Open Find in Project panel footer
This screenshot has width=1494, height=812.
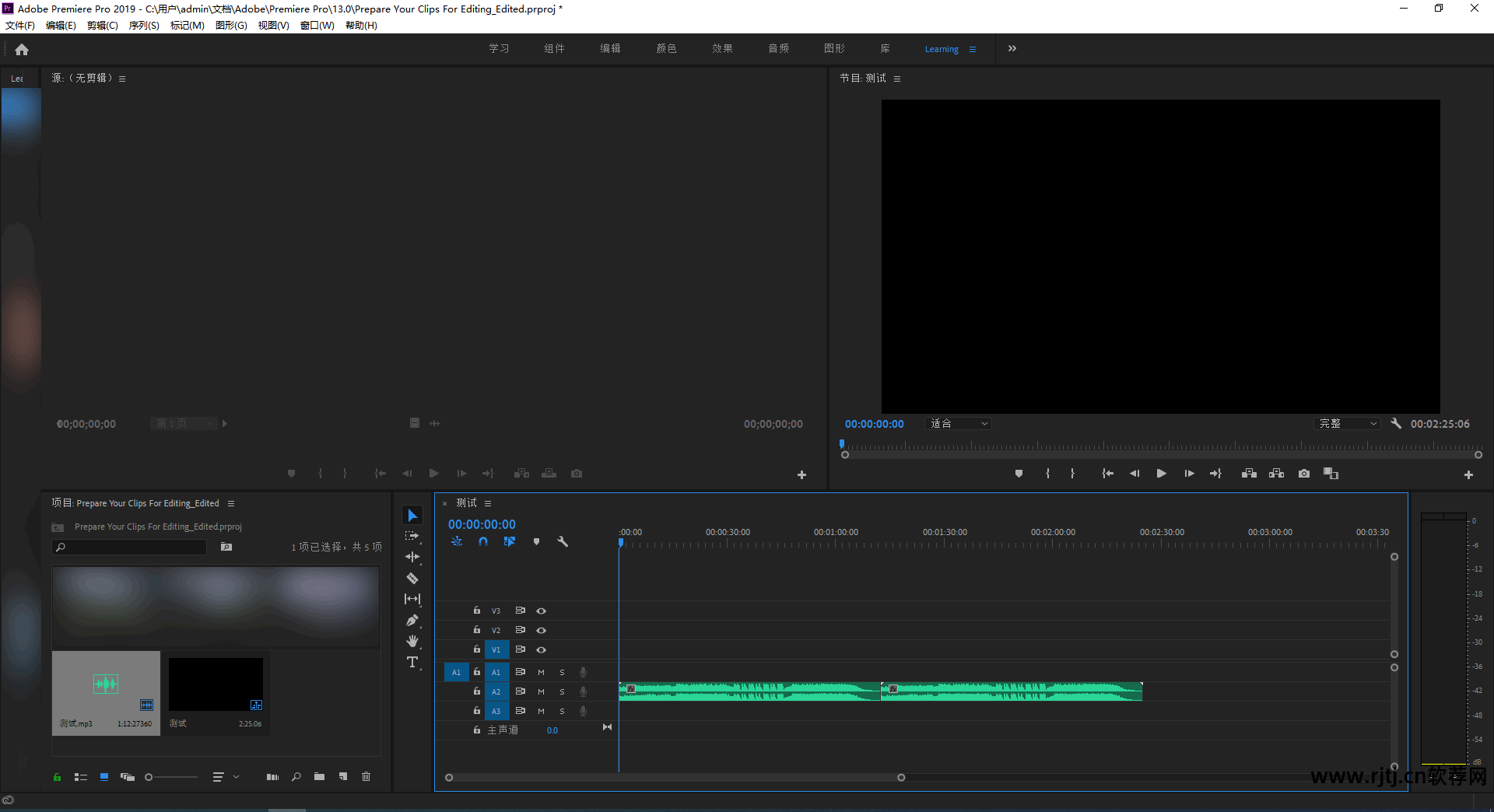click(296, 776)
